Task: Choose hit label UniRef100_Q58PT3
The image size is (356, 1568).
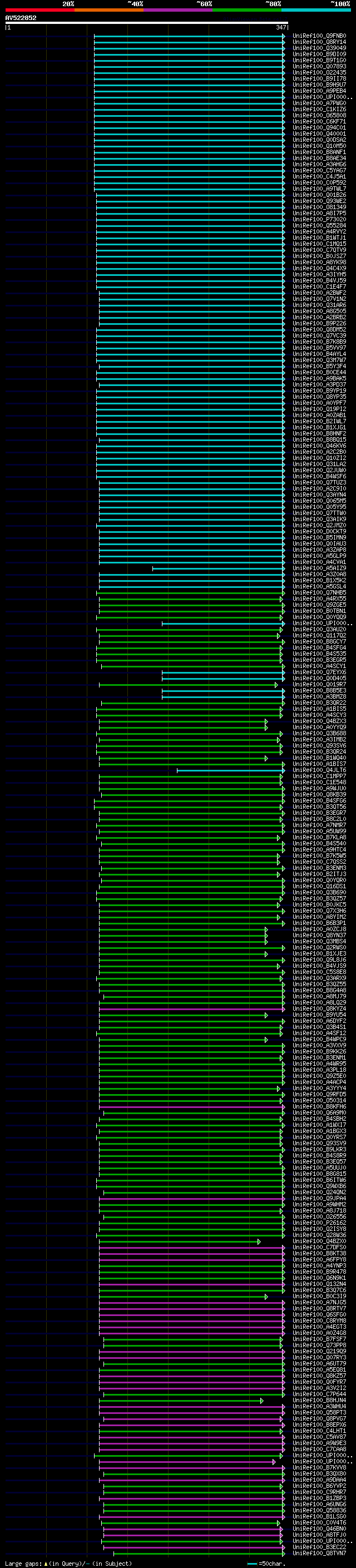Action: click(x=319, y=1412)
